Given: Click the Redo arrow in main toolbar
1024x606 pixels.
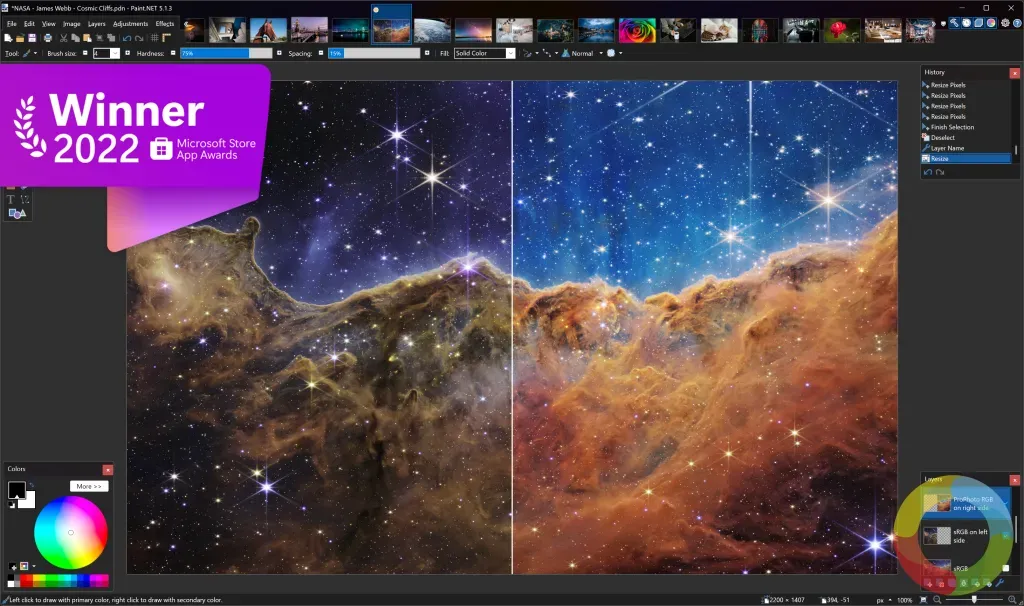Looking at the screenshot, I should [139, 38].
